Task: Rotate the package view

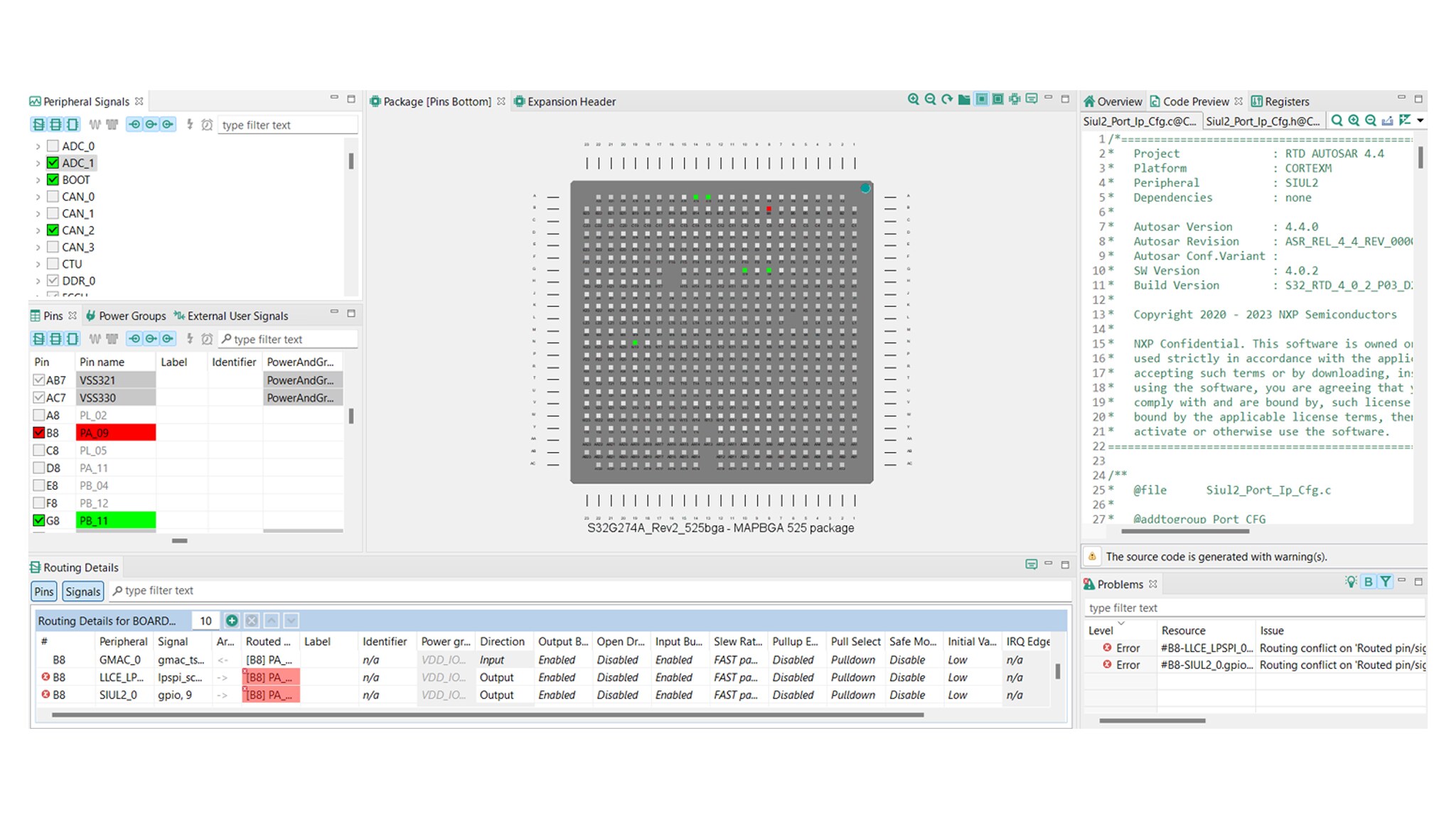Action: coord(947,100)
